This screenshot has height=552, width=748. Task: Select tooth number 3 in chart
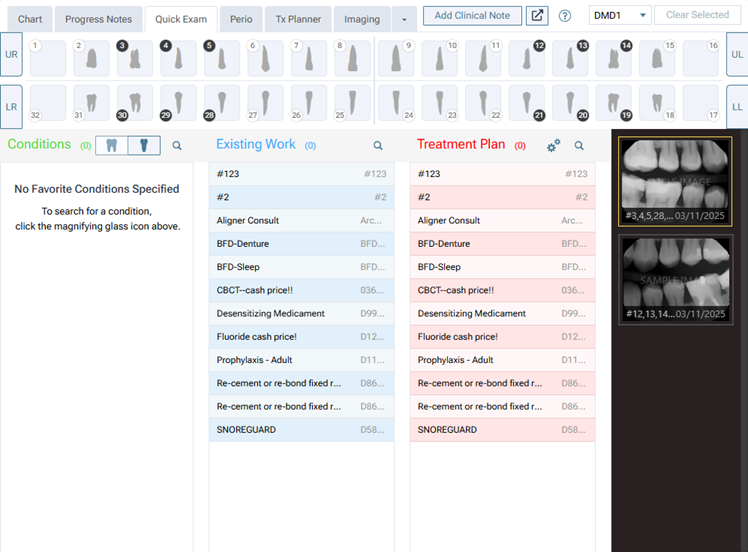135,59
